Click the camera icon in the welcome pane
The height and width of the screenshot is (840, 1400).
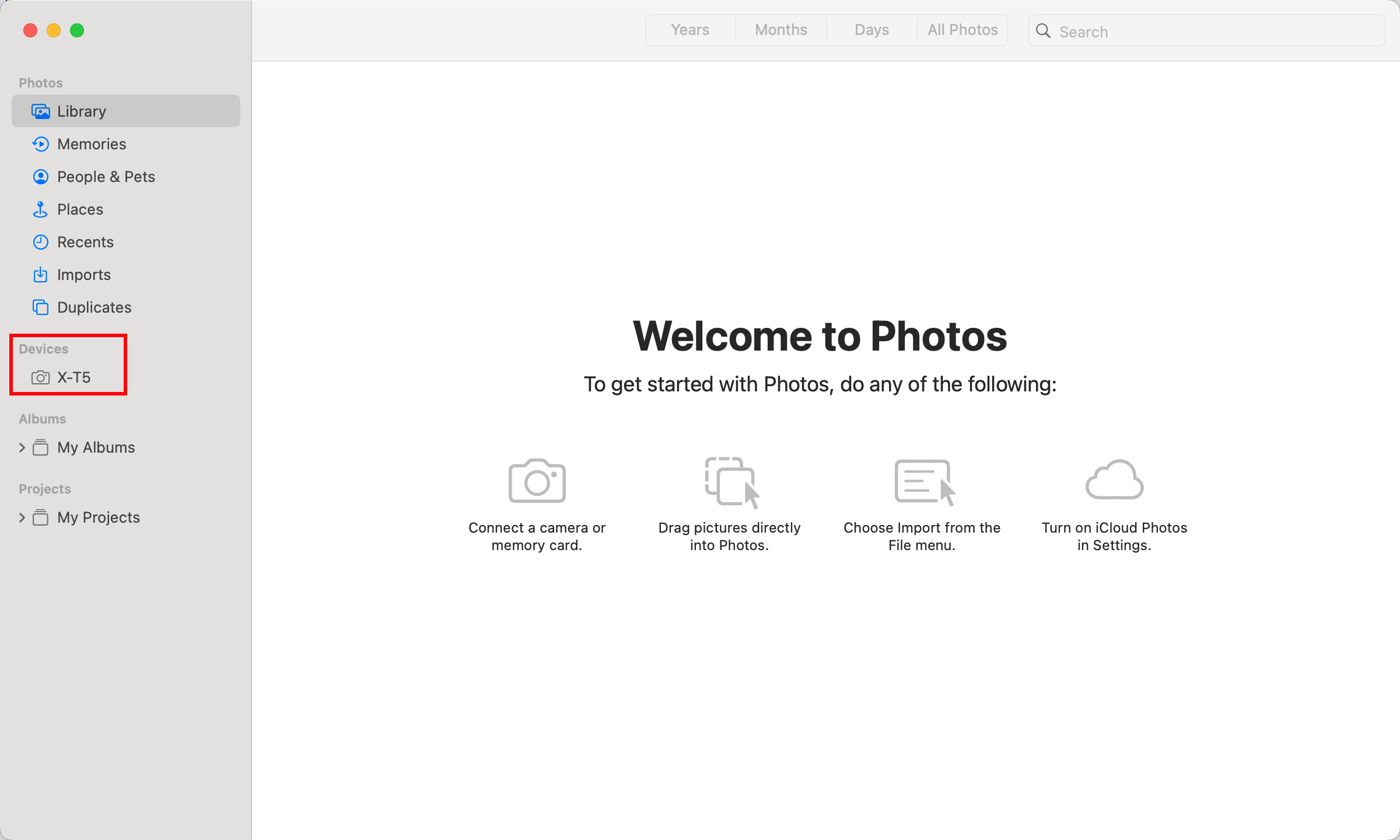click(x=537, y=480)
